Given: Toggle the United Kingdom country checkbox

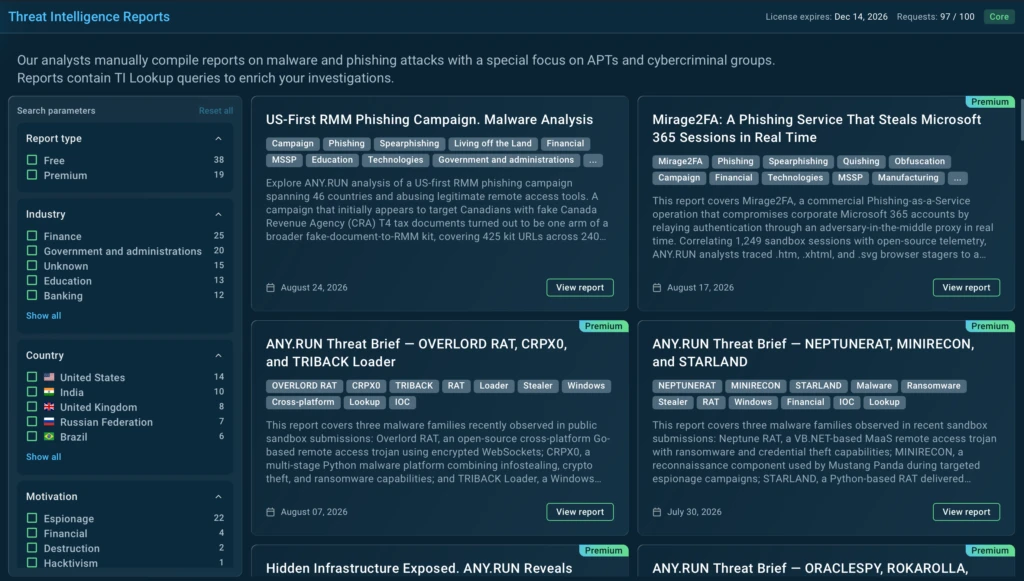Looking at the screenshot, I should pyautogui.click(x=31, y=407).
